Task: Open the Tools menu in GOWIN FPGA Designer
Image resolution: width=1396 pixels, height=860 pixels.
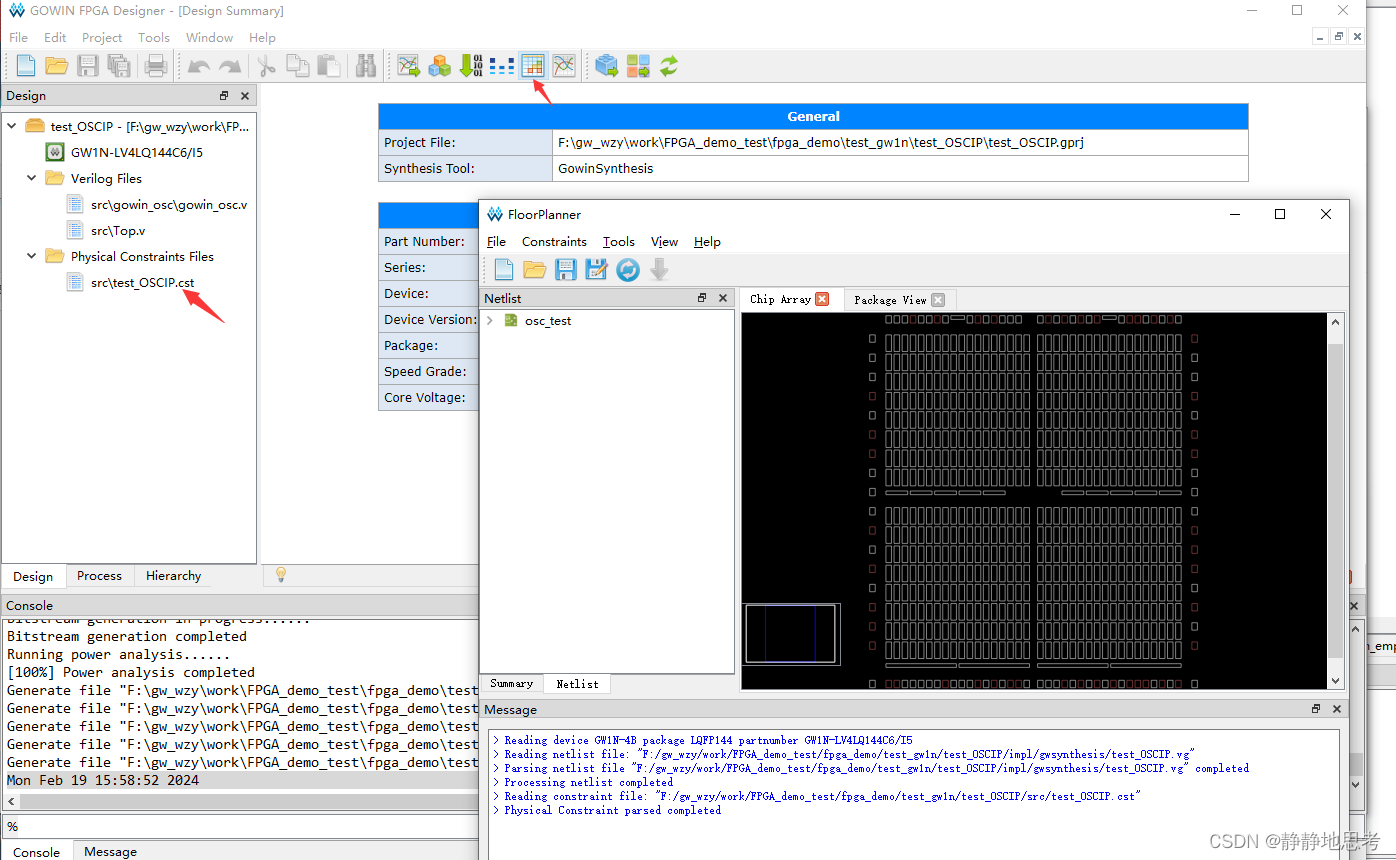Action: pos(154,37)
